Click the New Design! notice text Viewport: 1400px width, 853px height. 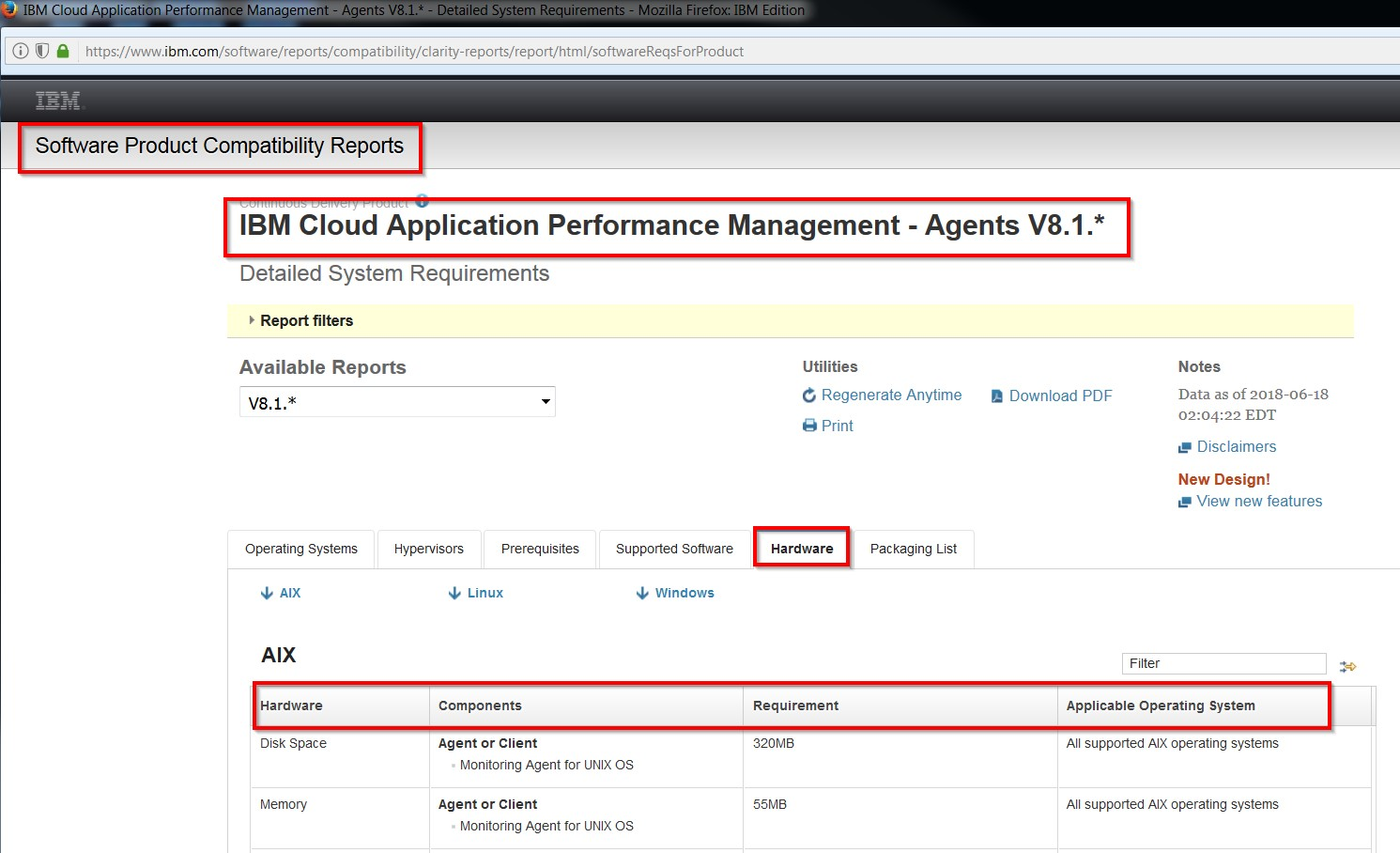[x=1223, y=479]
